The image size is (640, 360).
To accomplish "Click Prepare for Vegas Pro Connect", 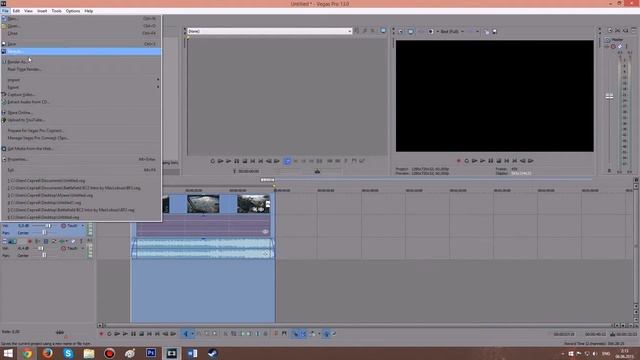I will [x=81, y=131].
